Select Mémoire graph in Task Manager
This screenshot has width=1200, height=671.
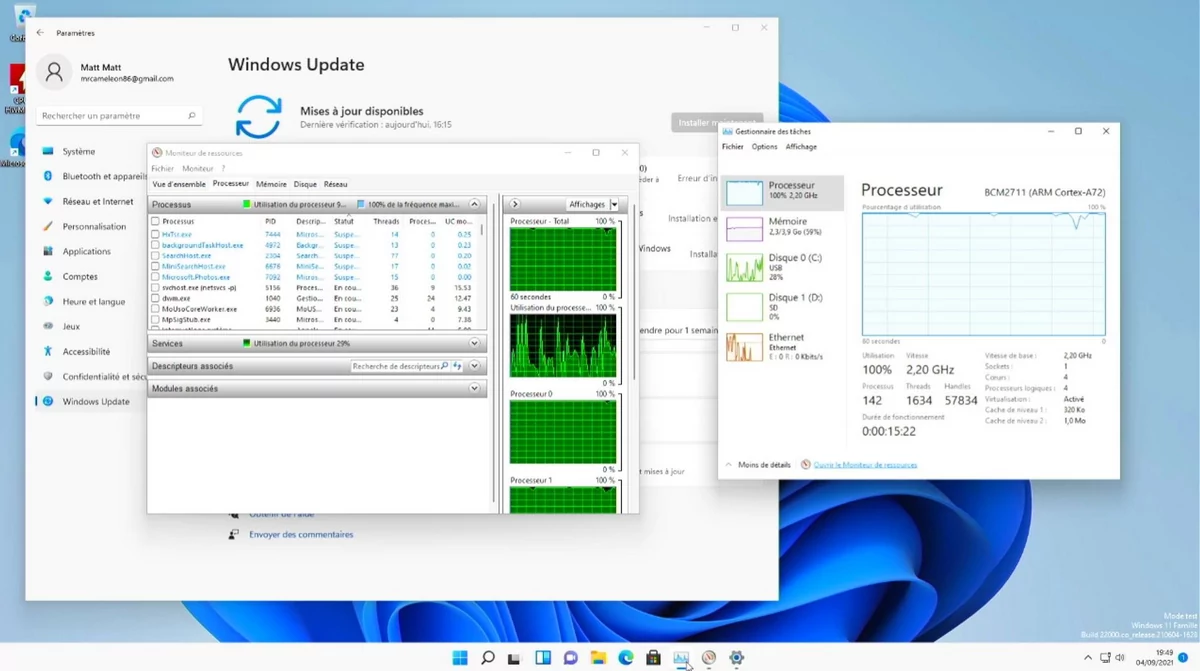click(782, 228)
